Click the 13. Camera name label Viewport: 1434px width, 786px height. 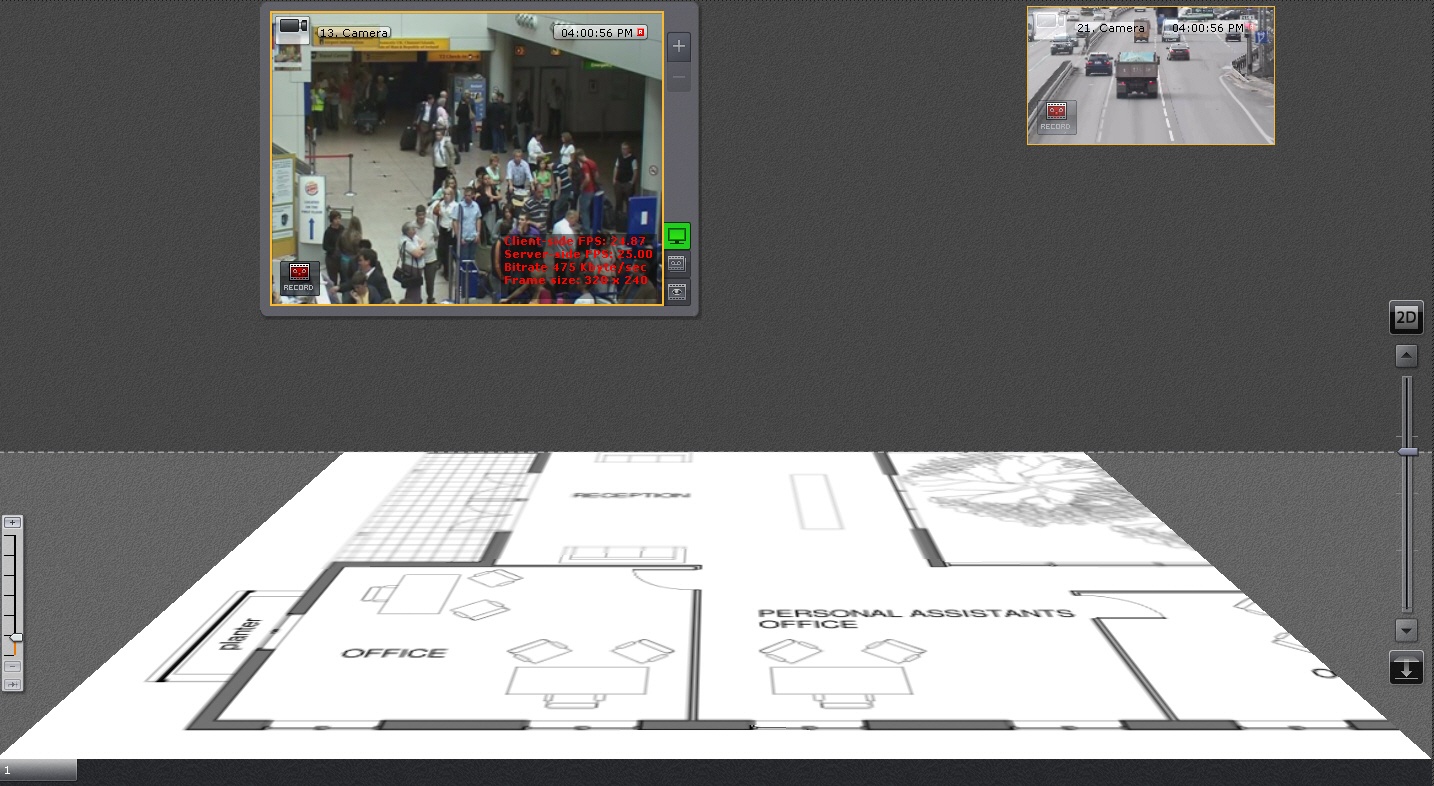pyautogui.click(x=354, y=33)
